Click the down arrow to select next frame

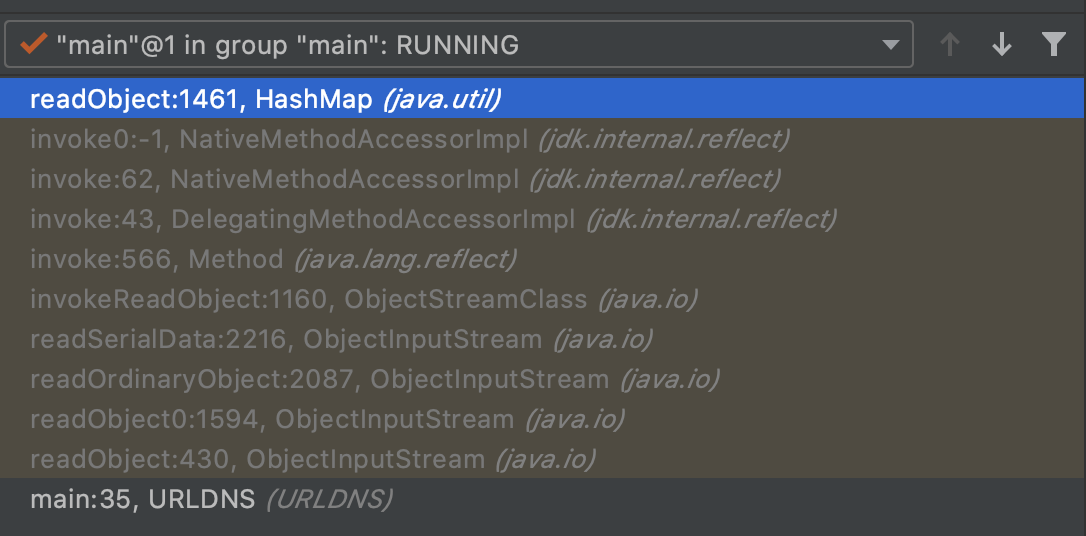click(1001, 45)
